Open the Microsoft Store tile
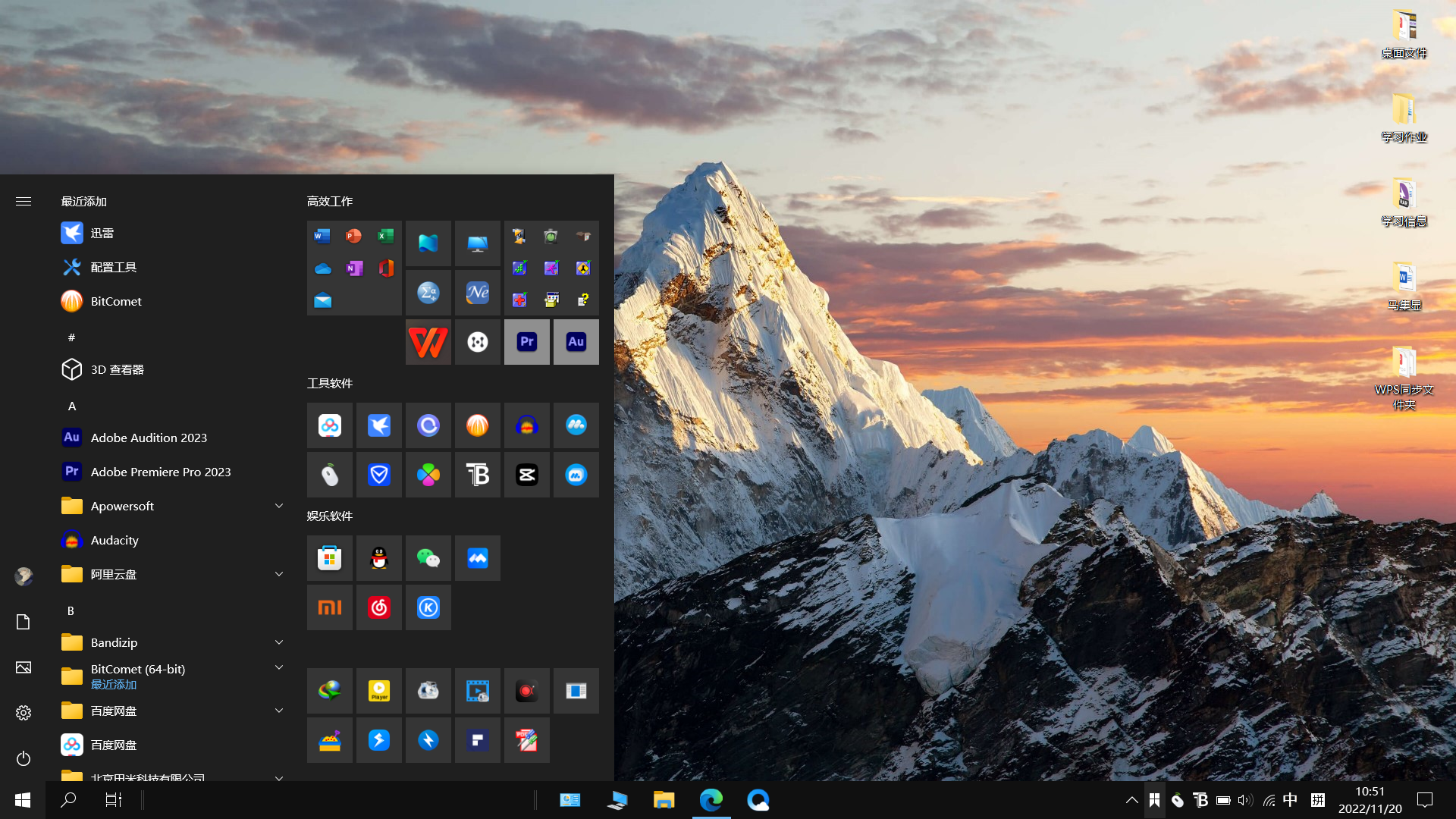 pyautogui.click(x=329, y=558)
